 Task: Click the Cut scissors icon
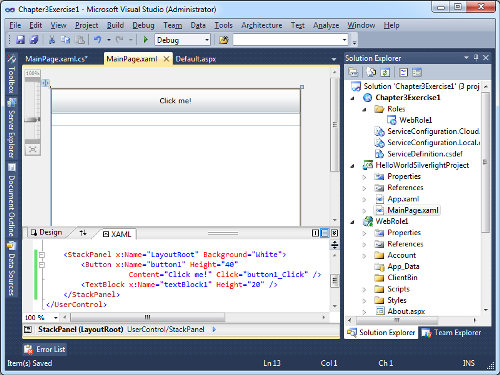[52, 40]
